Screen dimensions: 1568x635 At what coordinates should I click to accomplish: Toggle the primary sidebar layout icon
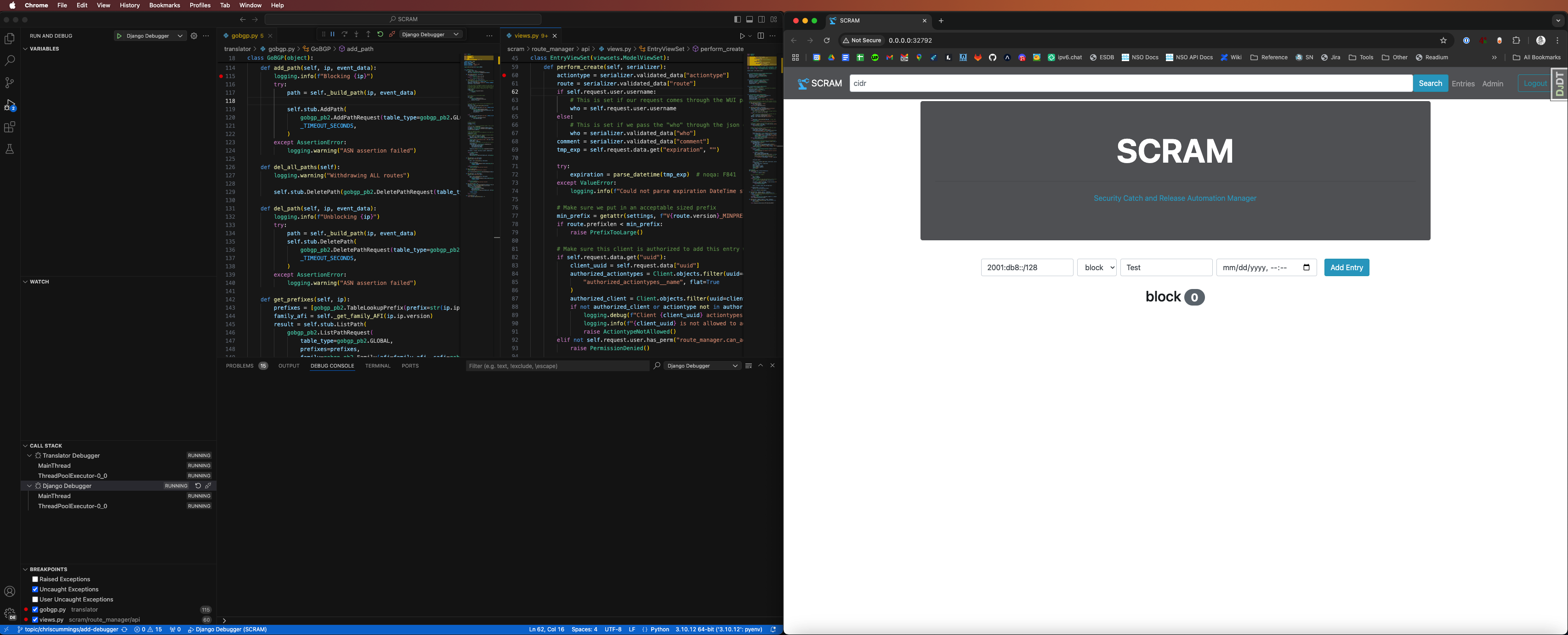(738, 19)
